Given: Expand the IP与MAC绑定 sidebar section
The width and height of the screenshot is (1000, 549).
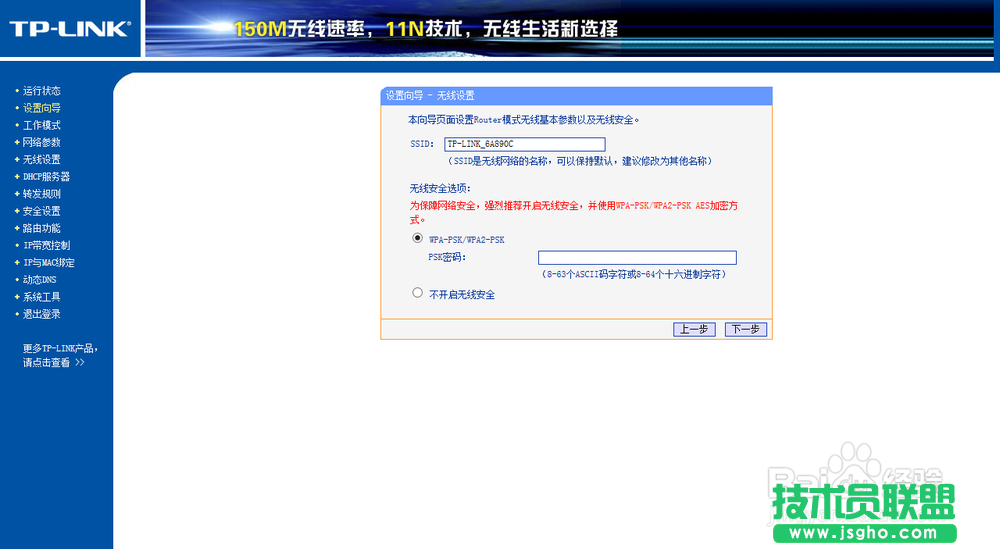Looking at the screenshot, I should tap(48, 263).
